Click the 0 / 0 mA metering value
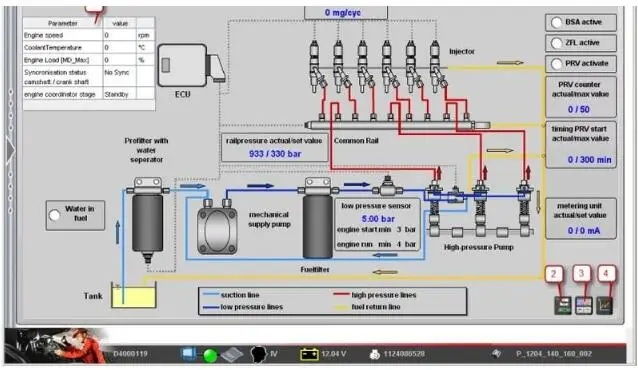This screenshot has width=638, height=370. pos(584,231)
